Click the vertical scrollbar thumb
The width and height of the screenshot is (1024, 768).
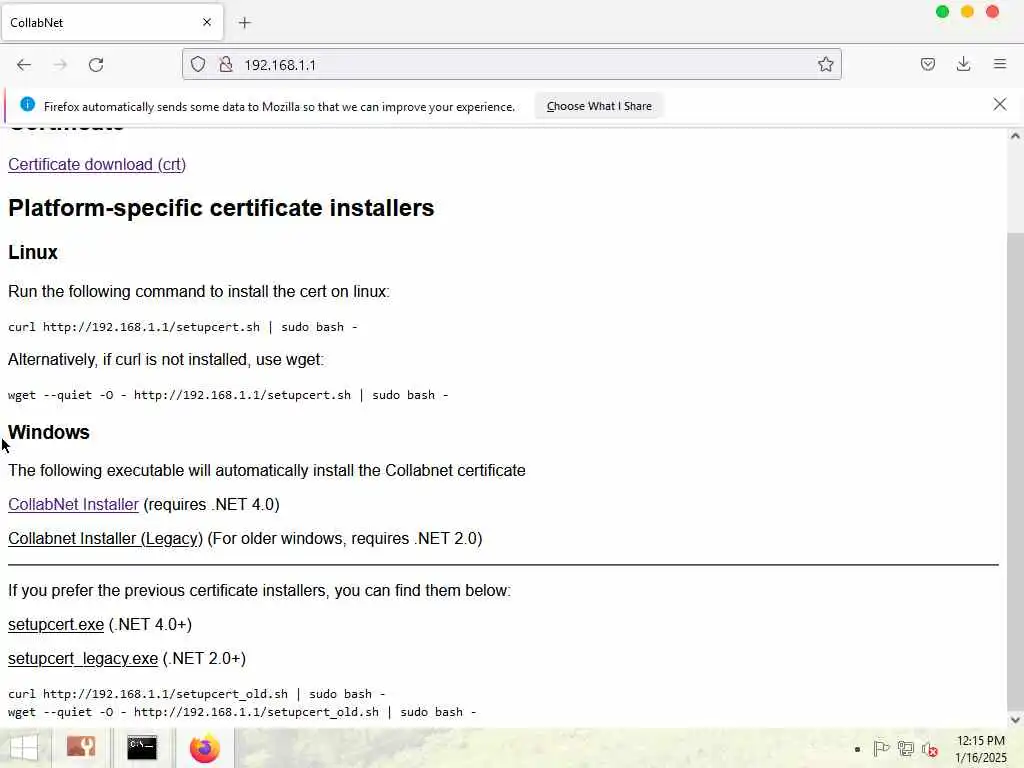(x=1015, y=470)
